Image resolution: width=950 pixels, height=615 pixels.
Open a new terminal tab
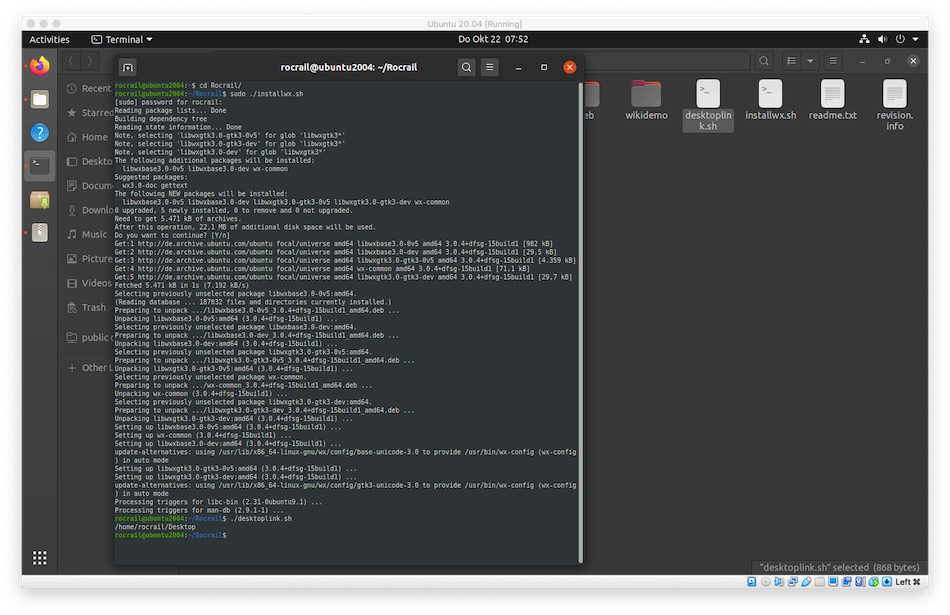127,67
